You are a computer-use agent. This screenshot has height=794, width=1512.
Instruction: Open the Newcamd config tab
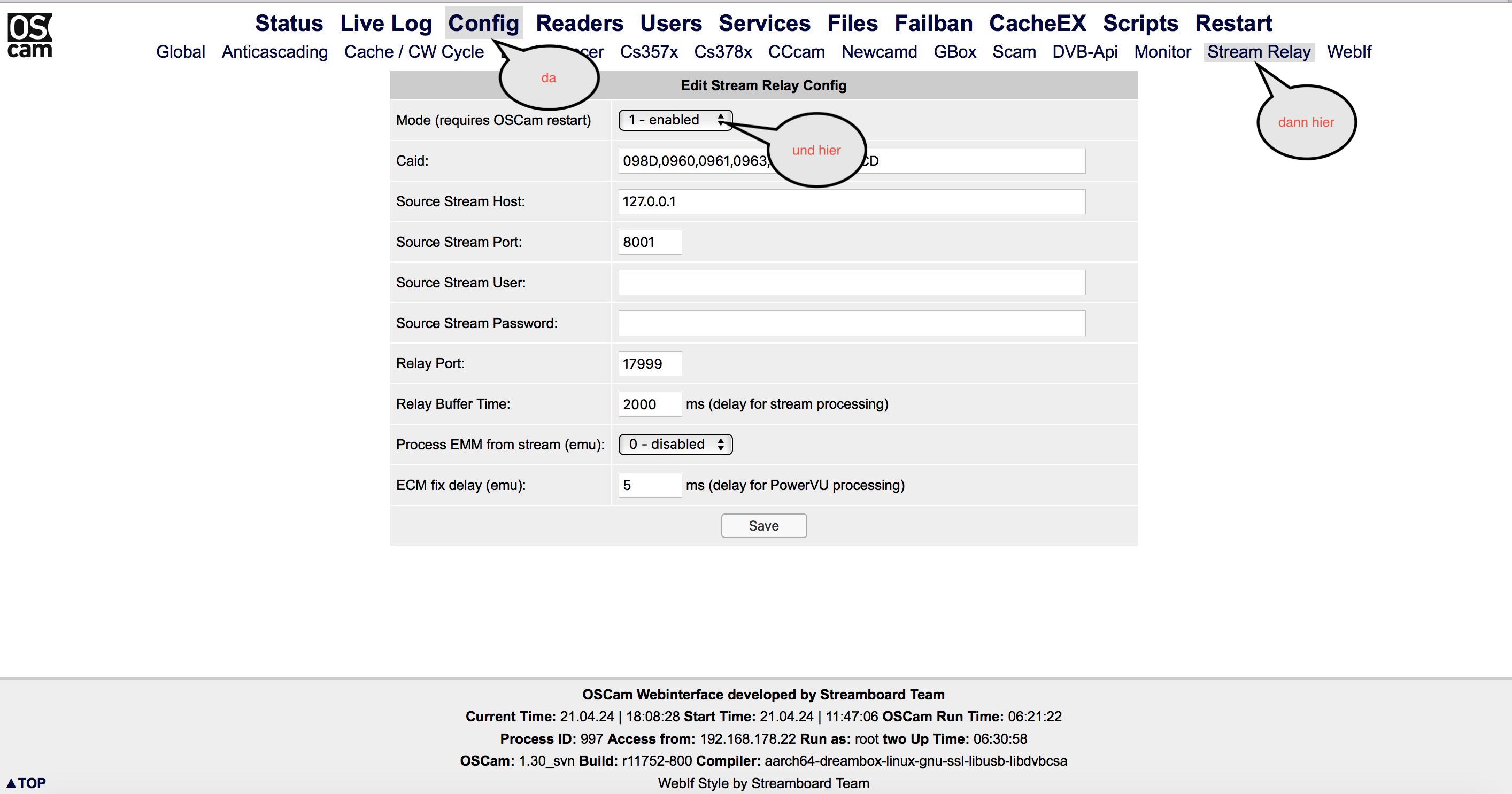pos(878,52)
